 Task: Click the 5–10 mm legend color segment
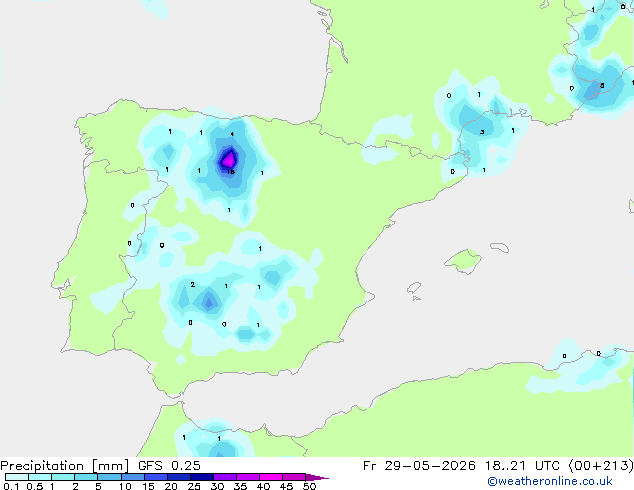click(109, 477)
